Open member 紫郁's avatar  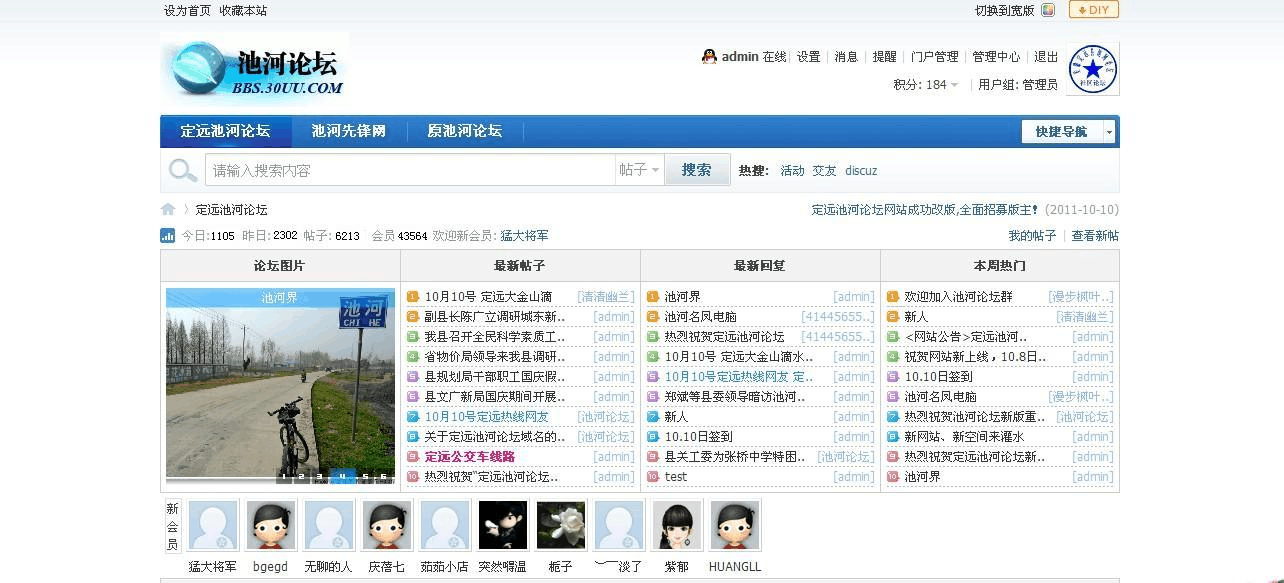click(677, 525)
